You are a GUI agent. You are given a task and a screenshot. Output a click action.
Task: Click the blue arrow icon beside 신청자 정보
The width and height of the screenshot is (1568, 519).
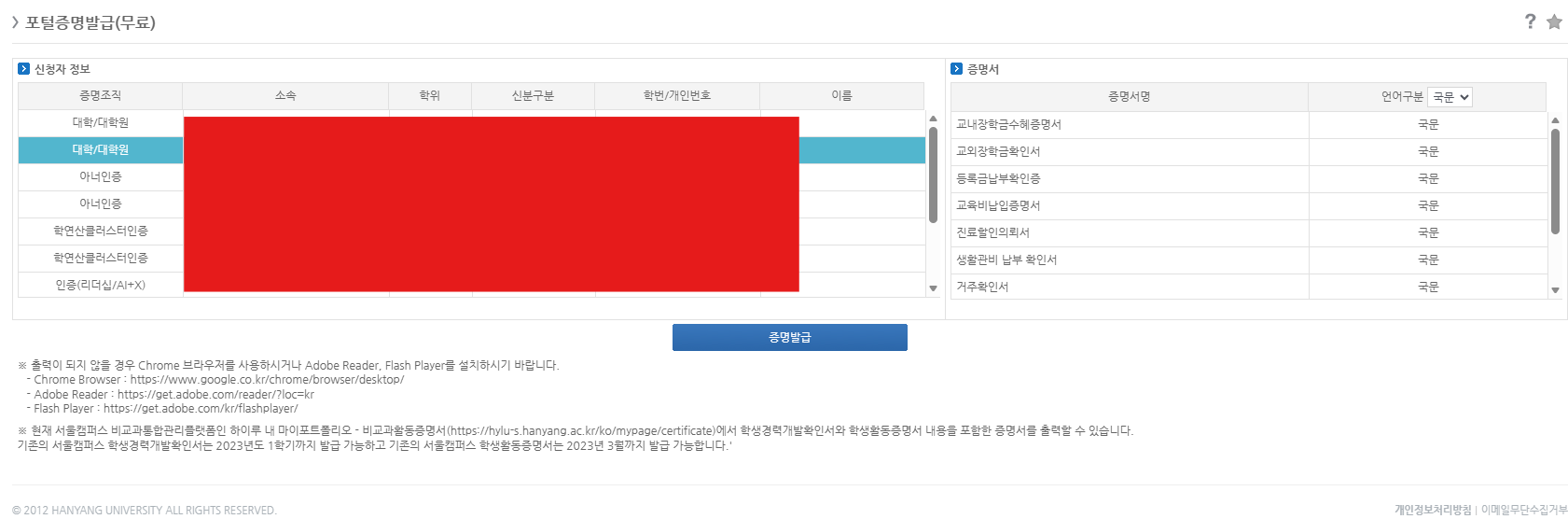pyautogui.click(x=24, y=69)
